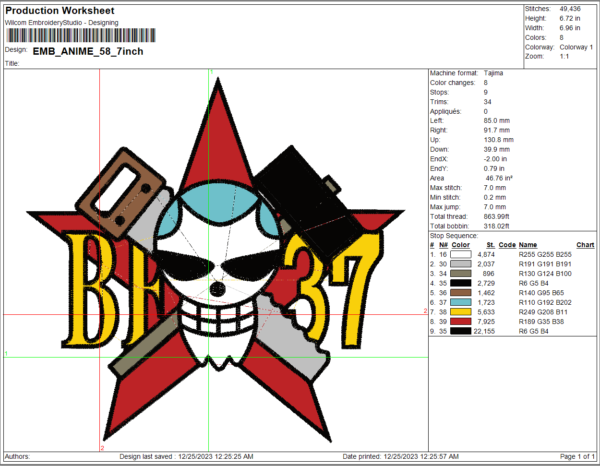Screen dimensions: 600x466
Task: Select the design name EMB_ANIME_58_7inch
Action: point(88,51)
